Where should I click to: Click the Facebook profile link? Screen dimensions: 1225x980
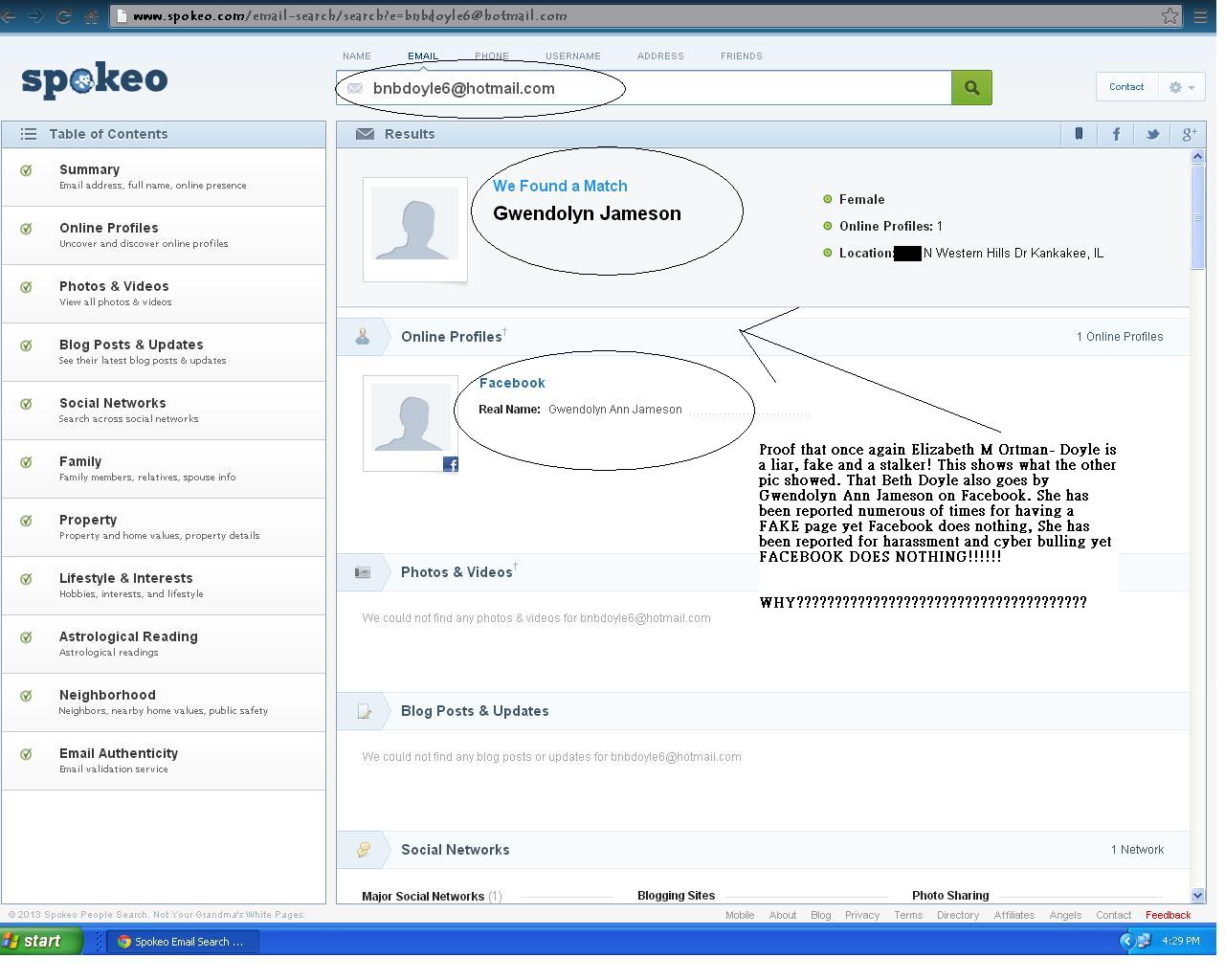(512, 383)
